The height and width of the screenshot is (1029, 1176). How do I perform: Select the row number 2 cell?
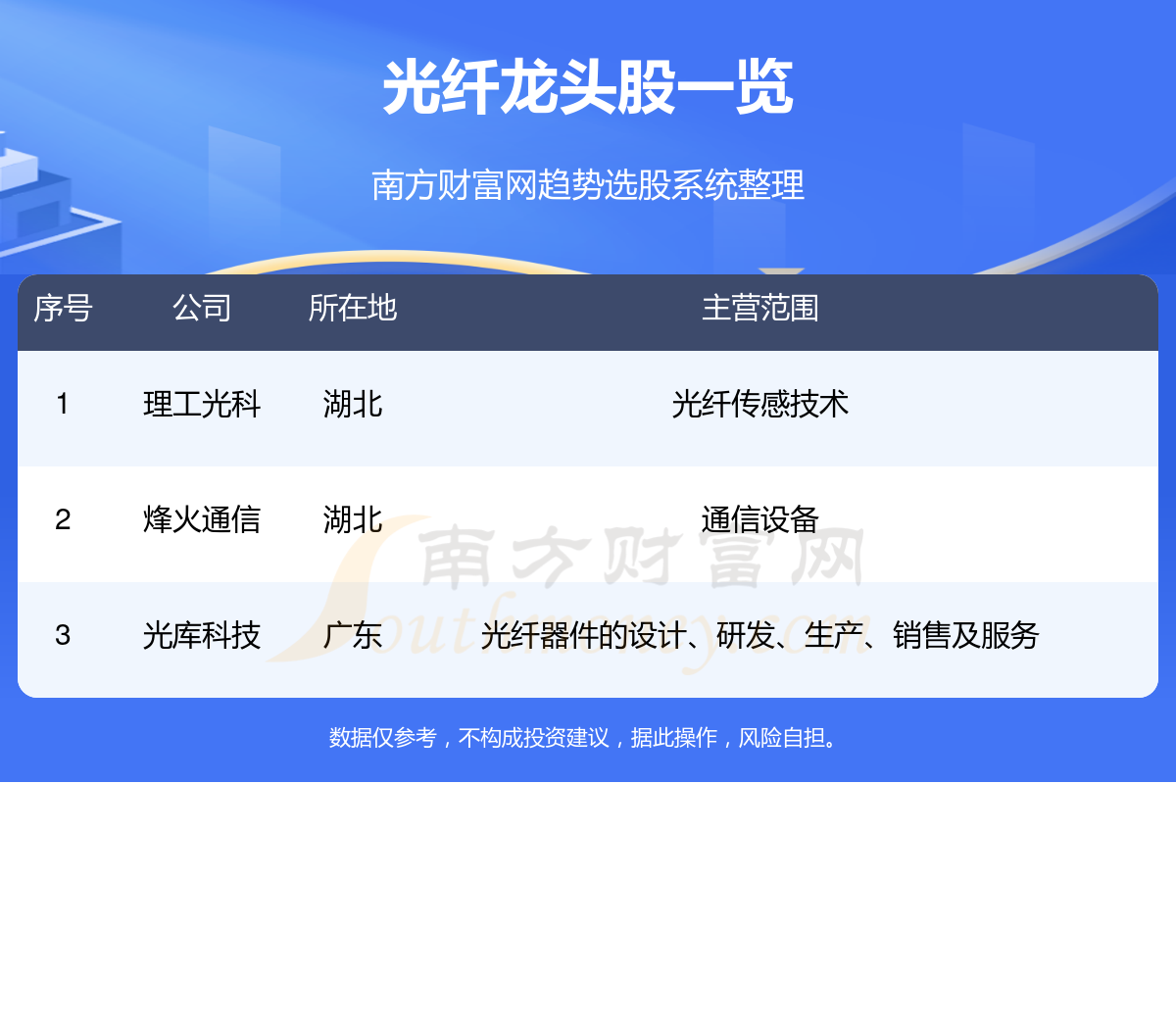coord(63,519)
